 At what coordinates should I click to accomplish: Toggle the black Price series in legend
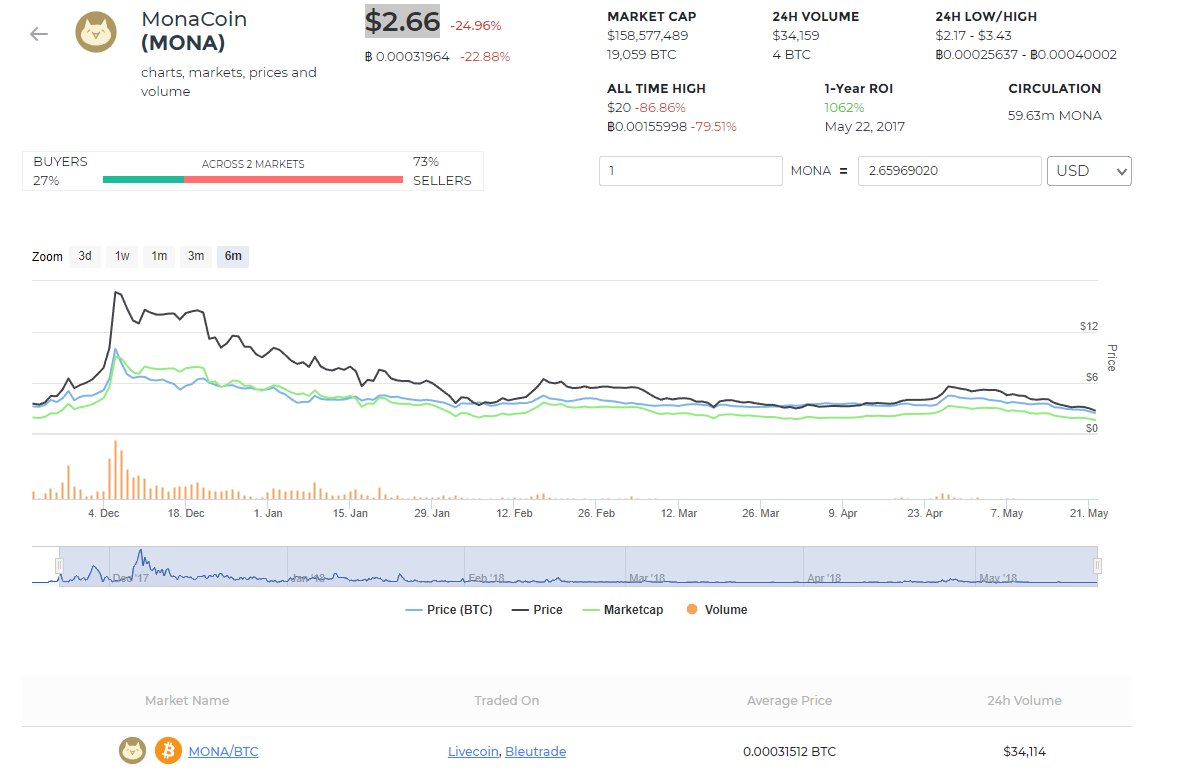point(537,609)
